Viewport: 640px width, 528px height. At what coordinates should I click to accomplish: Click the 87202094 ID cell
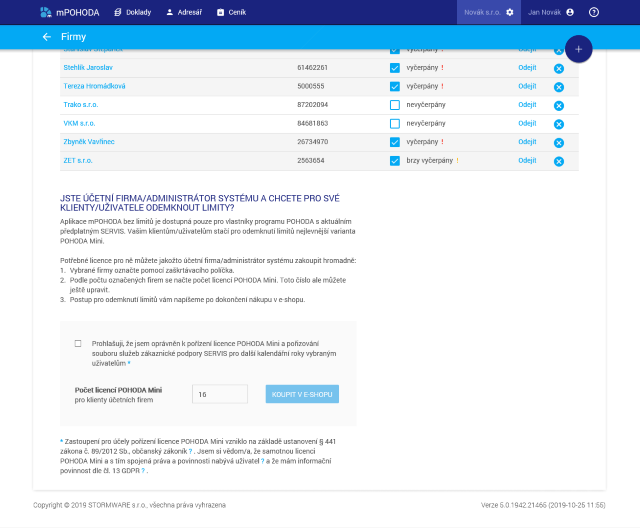[x=312, y=105]
